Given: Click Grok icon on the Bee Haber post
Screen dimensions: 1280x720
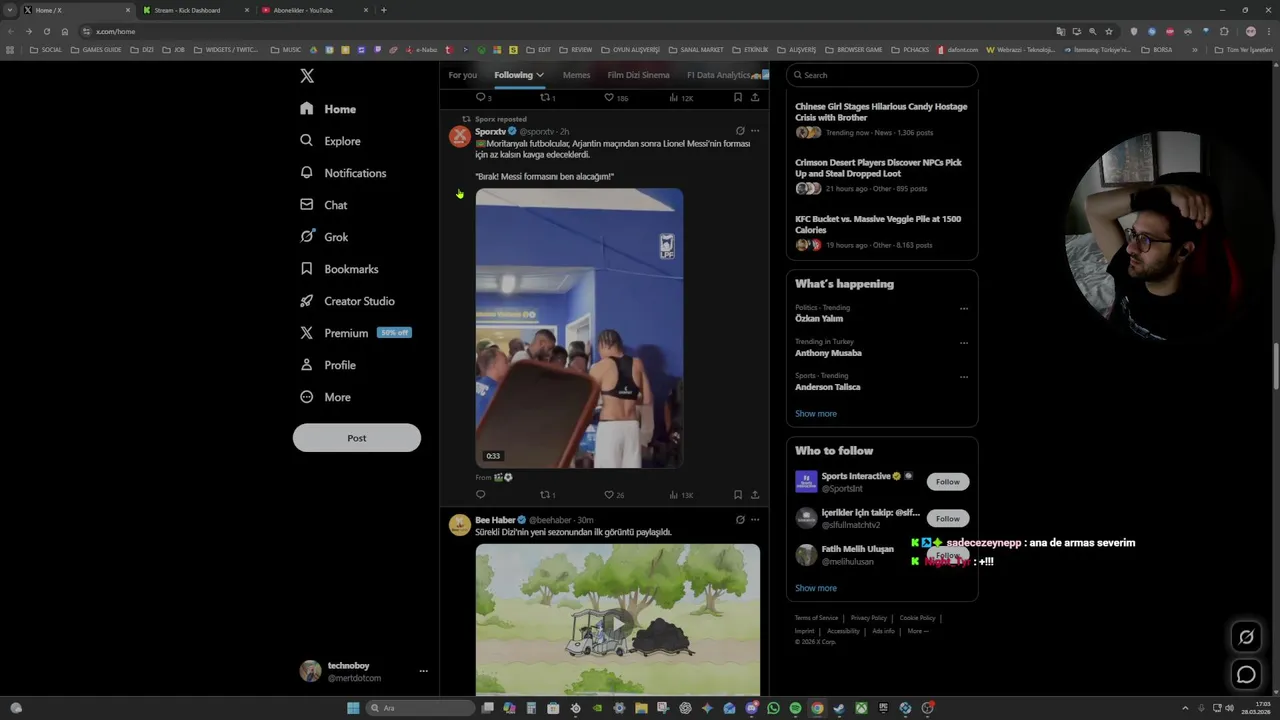Looking at the screenshot, I should tap(740, 520).
